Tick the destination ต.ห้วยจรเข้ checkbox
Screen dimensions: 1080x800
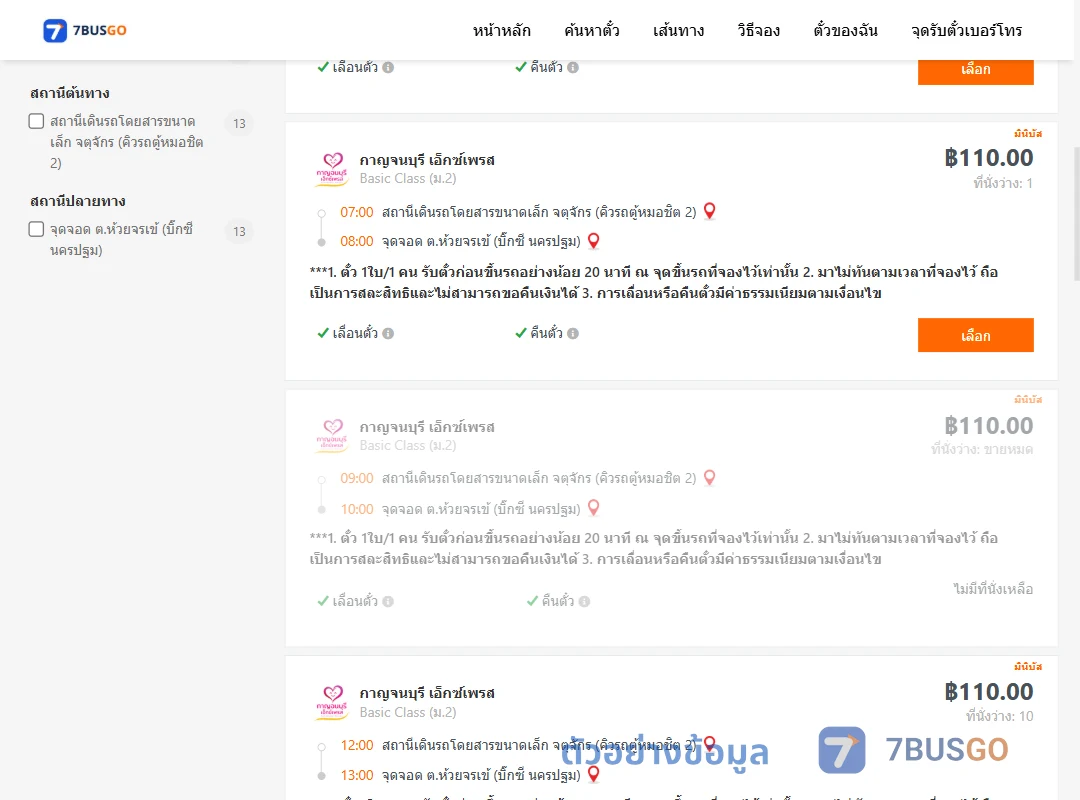[37, 229]
